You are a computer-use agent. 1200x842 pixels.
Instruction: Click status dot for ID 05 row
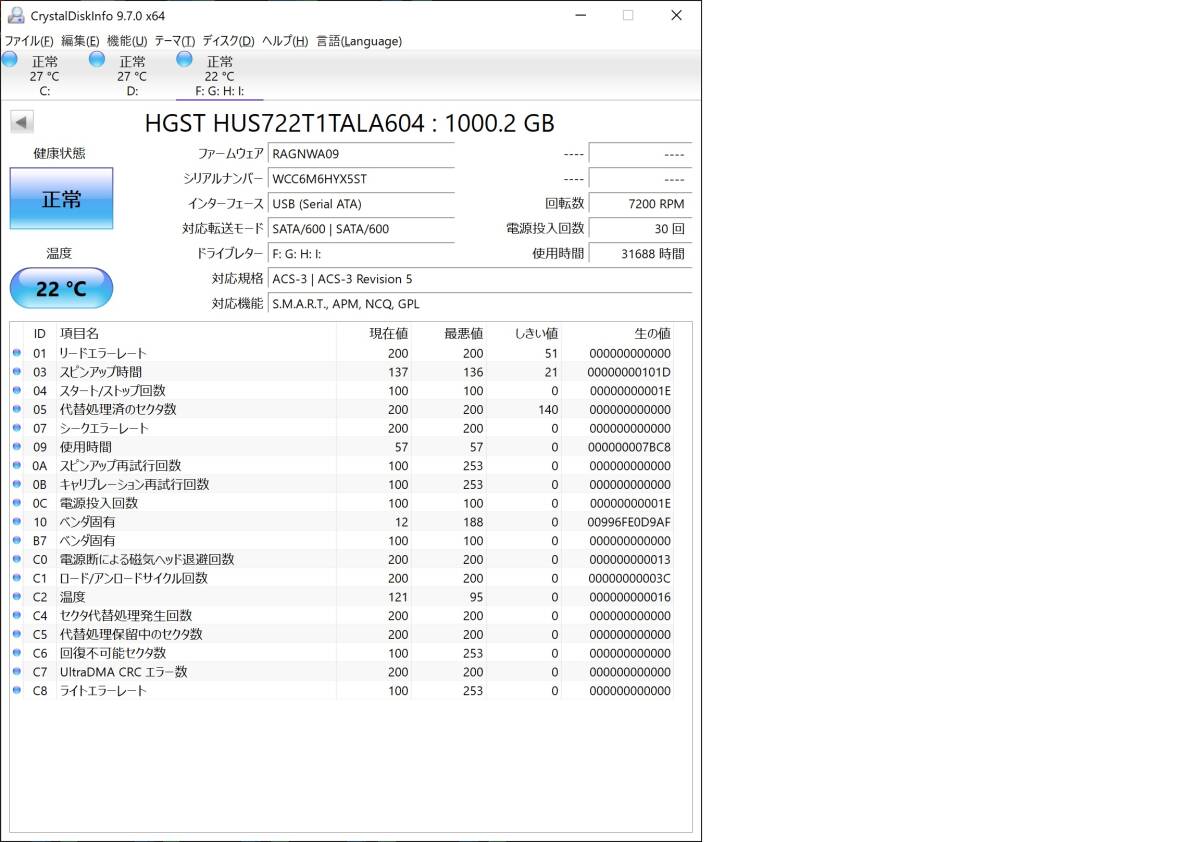point(17,409)
